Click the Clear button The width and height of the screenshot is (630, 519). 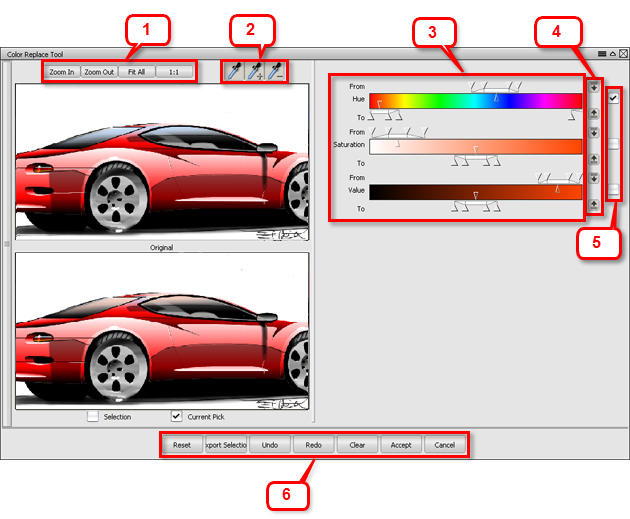[x=357, y=445]
